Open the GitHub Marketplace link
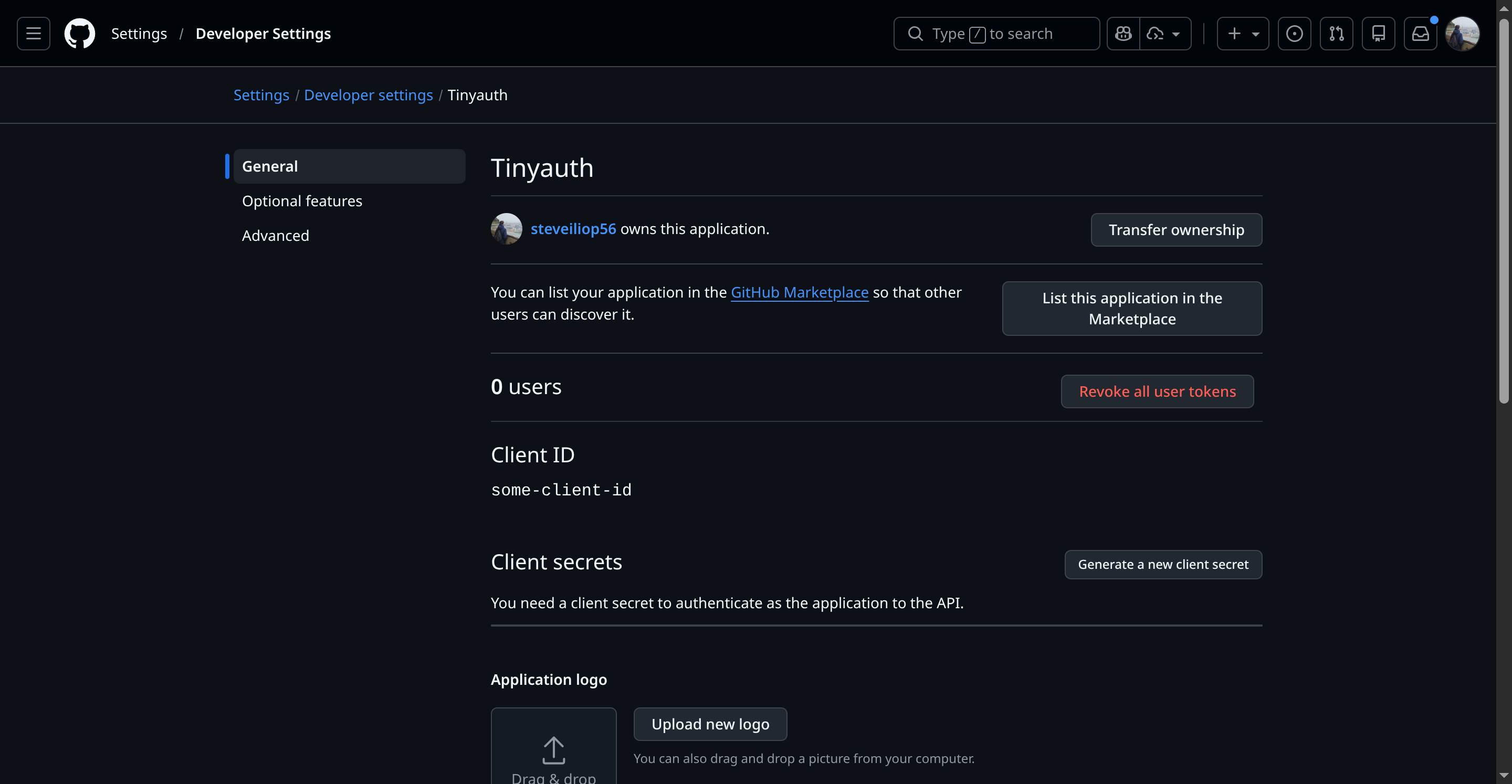The width and height of the screenshot is (1512, 784). 800,292
